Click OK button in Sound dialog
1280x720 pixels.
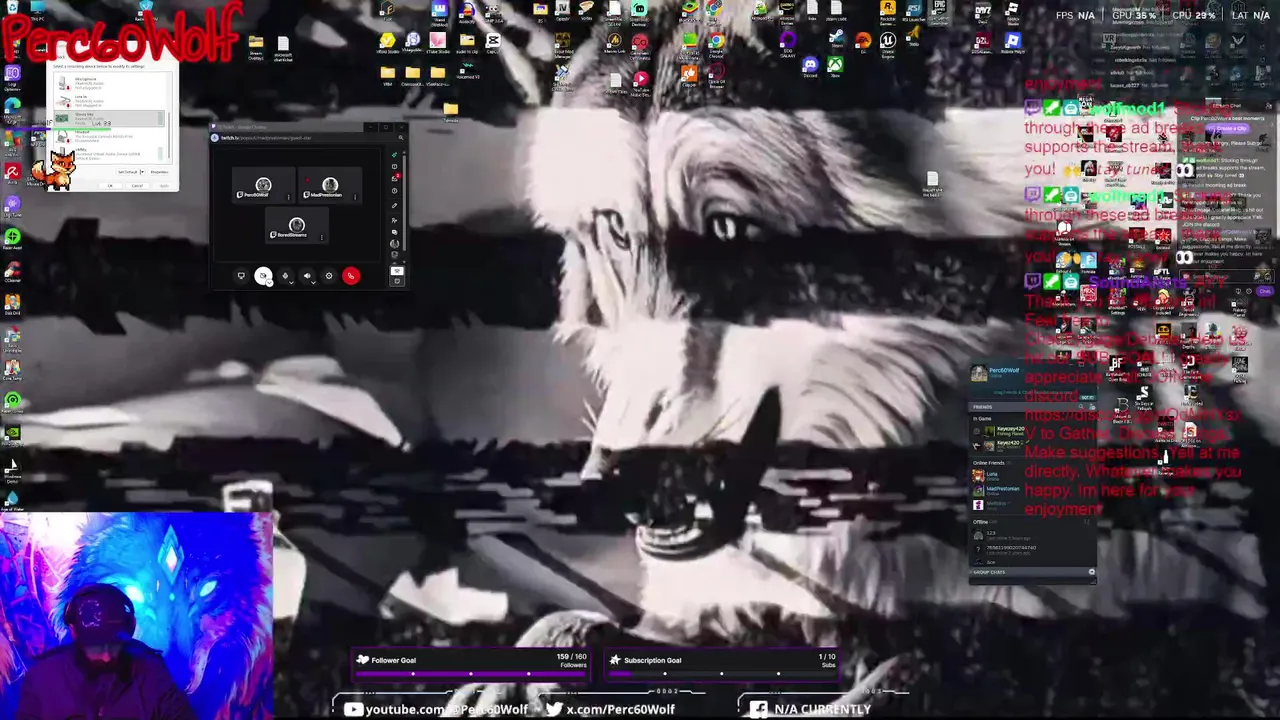(110, 186)
